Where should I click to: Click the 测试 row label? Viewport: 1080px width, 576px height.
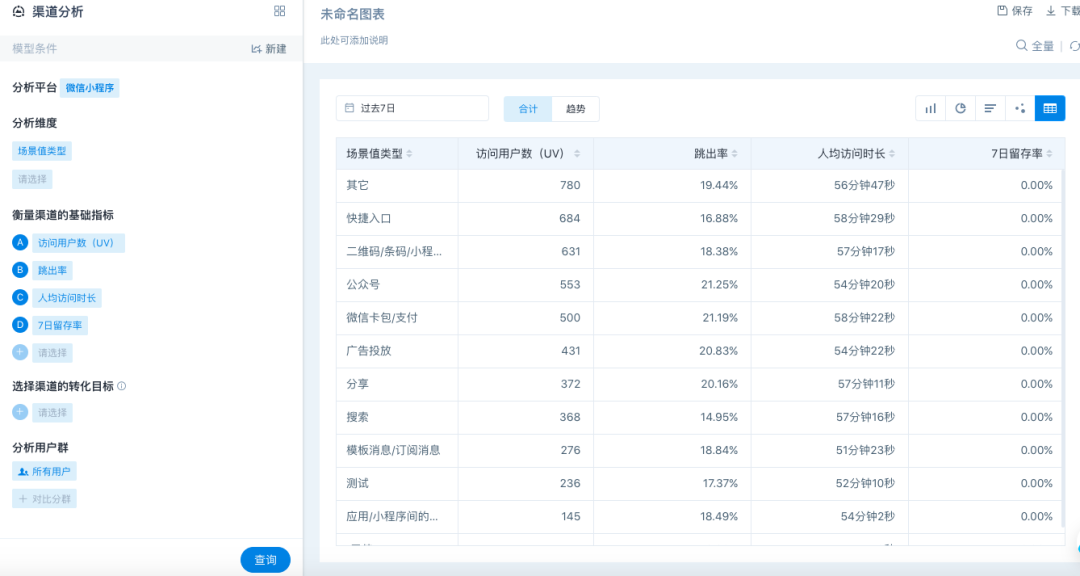357,483
